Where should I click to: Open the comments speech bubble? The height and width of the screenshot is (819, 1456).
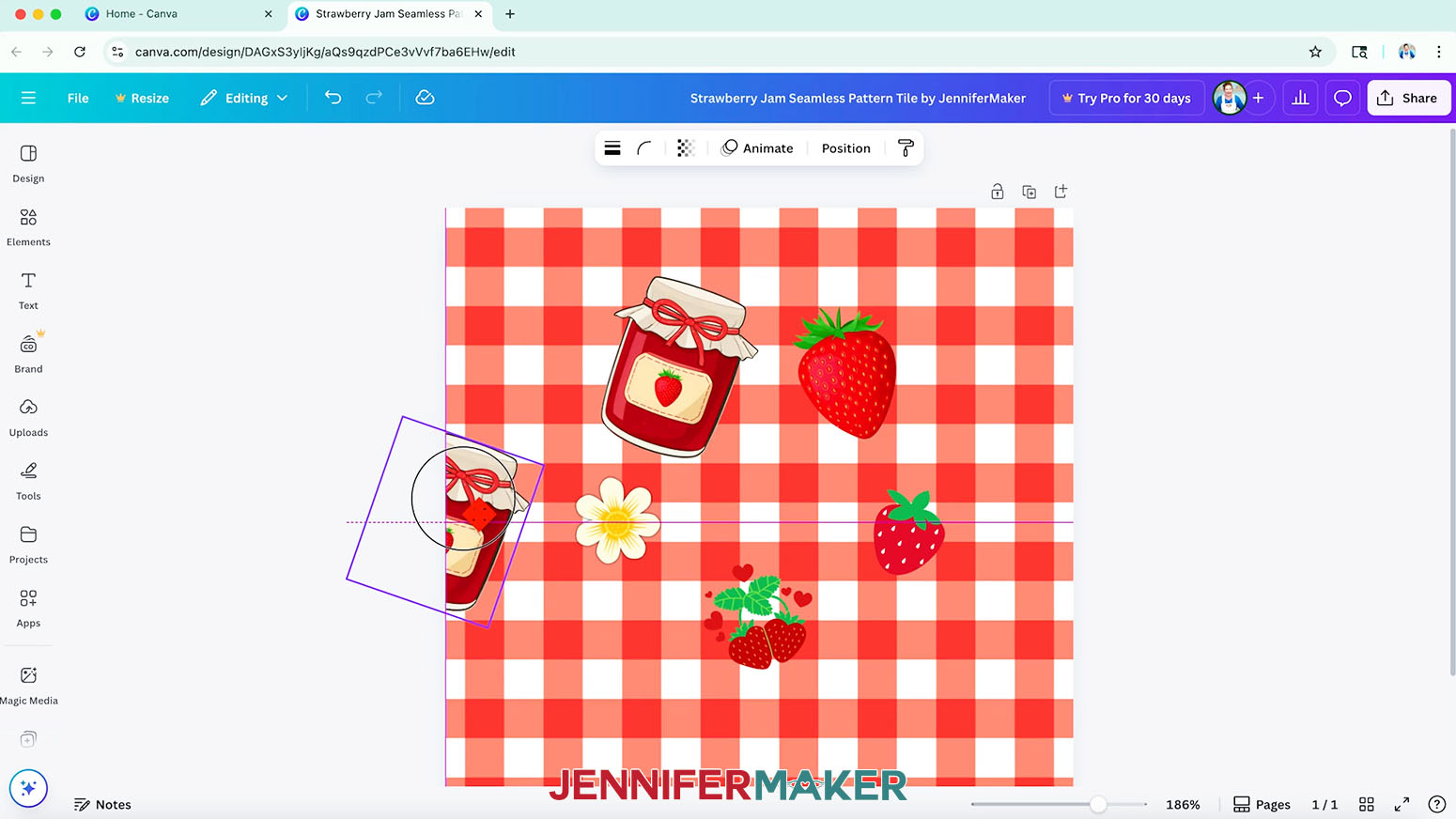[1342, 98]
